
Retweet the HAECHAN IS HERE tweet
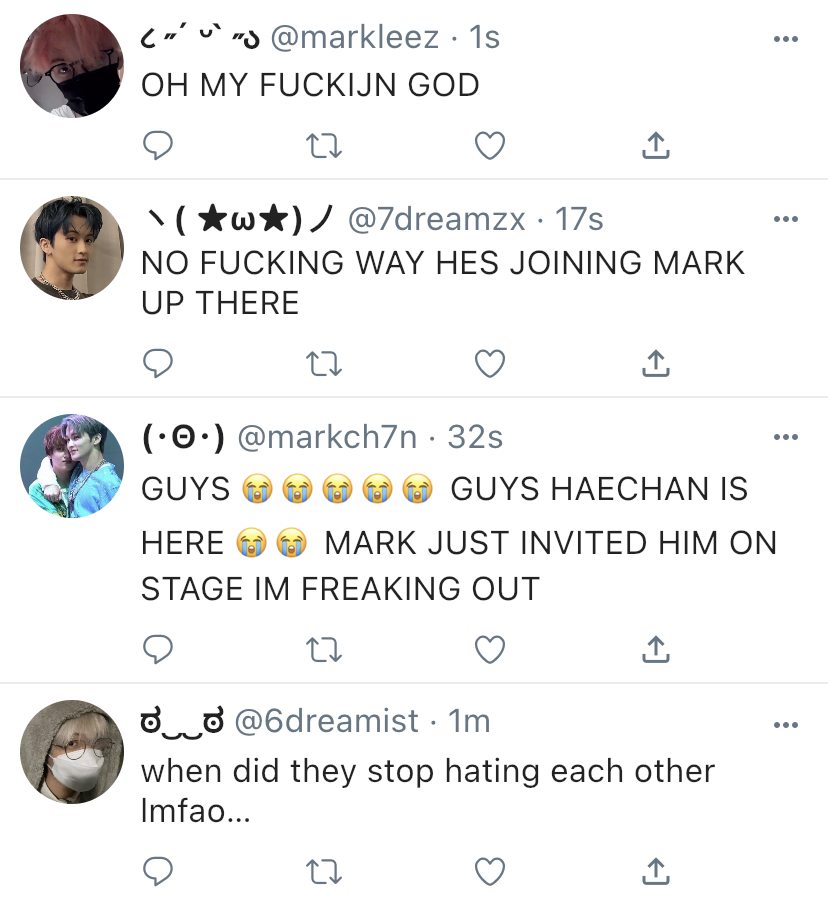click(x=324, y=650)
